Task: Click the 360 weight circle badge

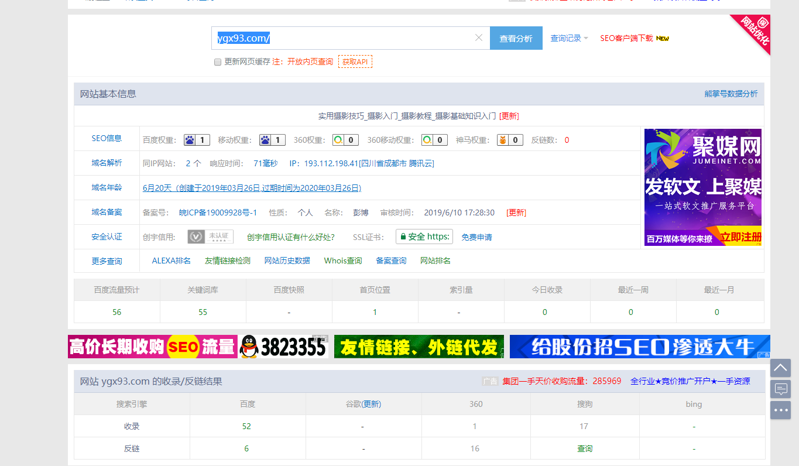Action: pos(345,140)
